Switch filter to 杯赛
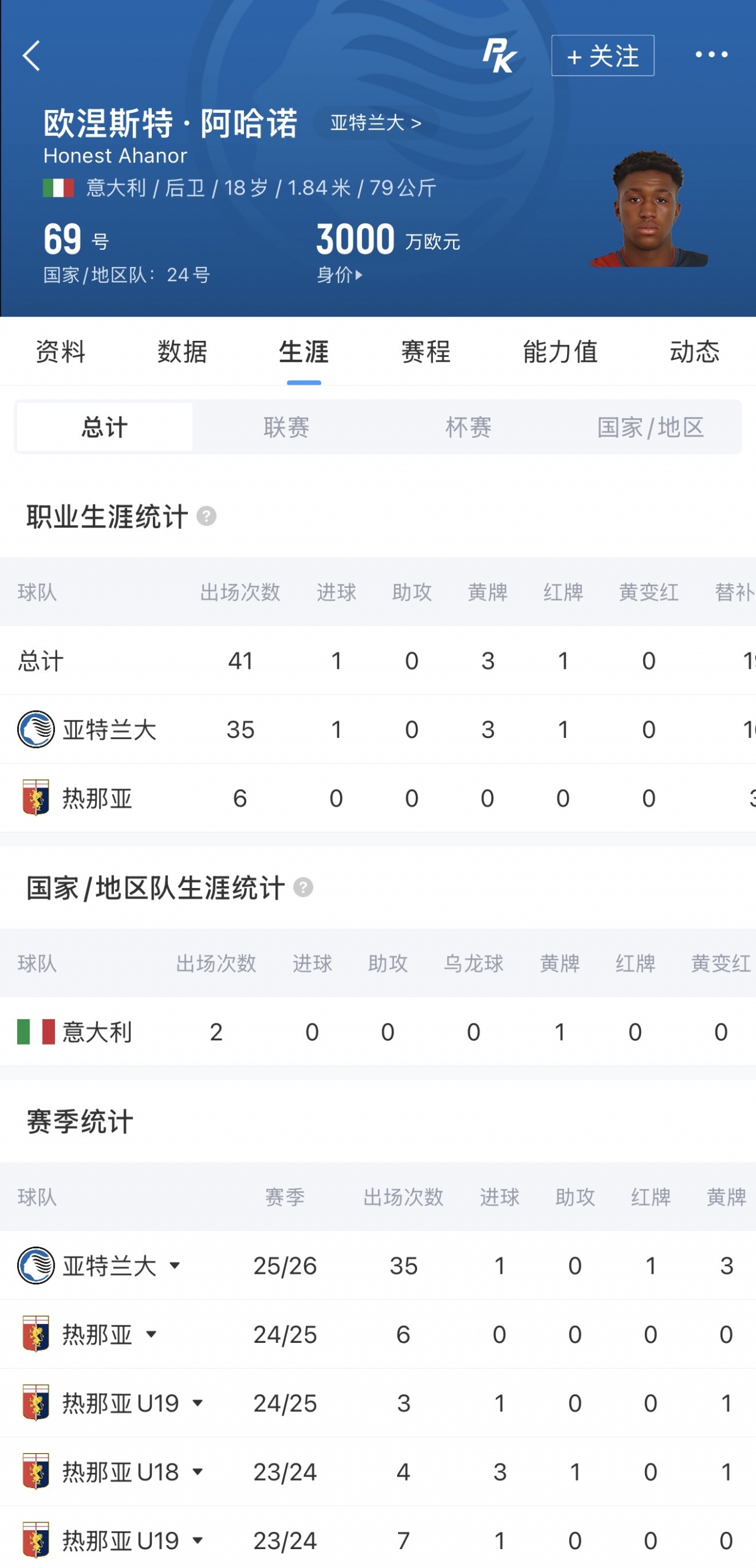 coord(468,427)
